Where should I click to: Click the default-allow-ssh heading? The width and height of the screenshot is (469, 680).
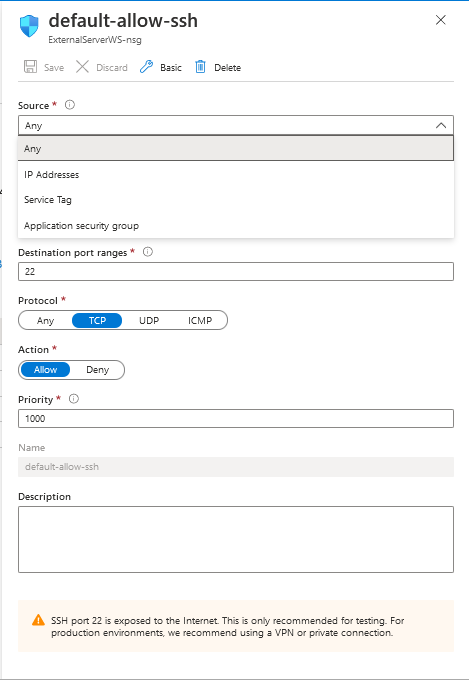(123, 20)
